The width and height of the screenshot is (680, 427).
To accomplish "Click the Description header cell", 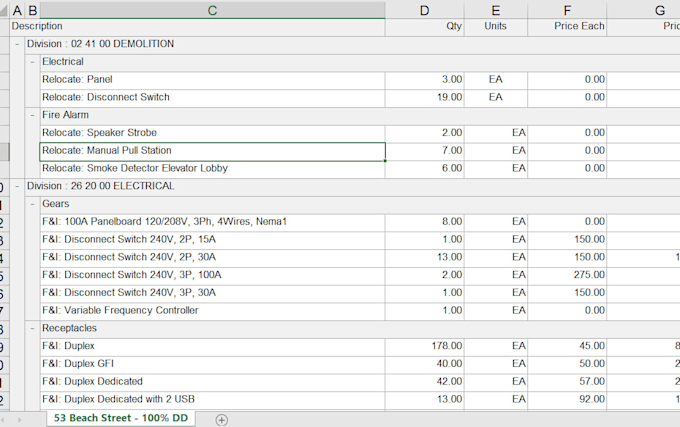I will [x=197, y=26].
